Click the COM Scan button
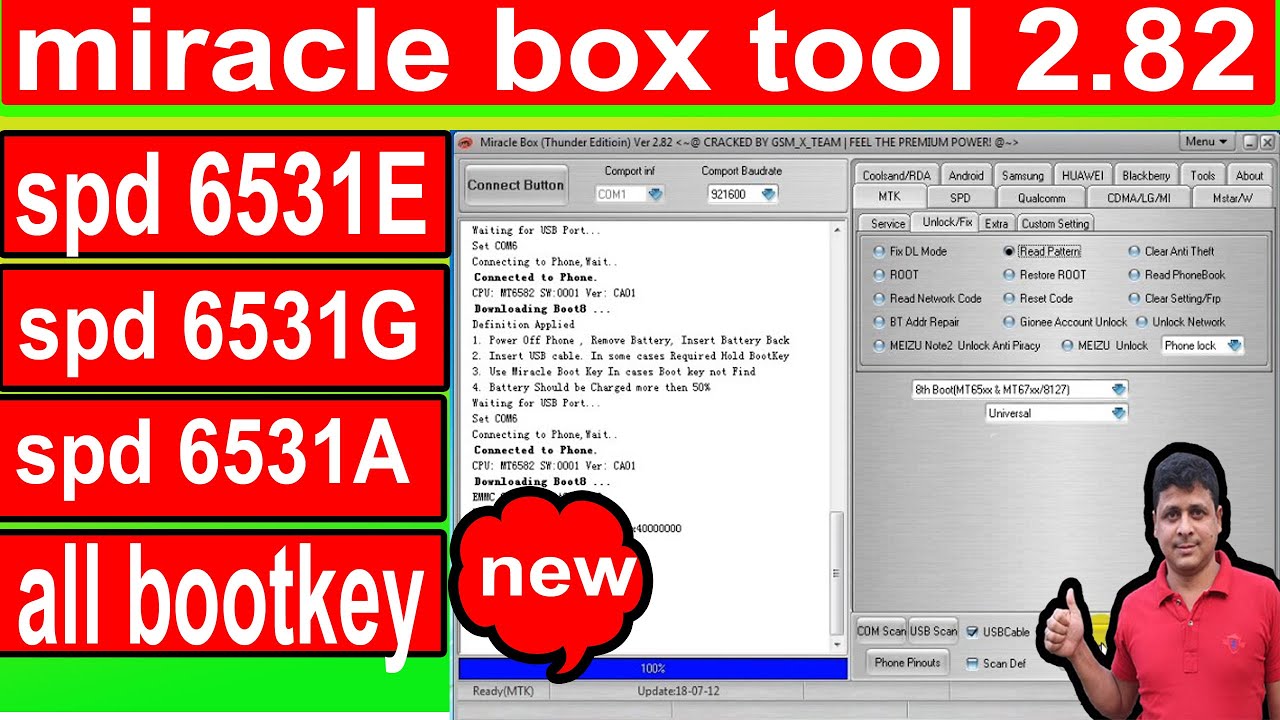 (x=881, y=631)
